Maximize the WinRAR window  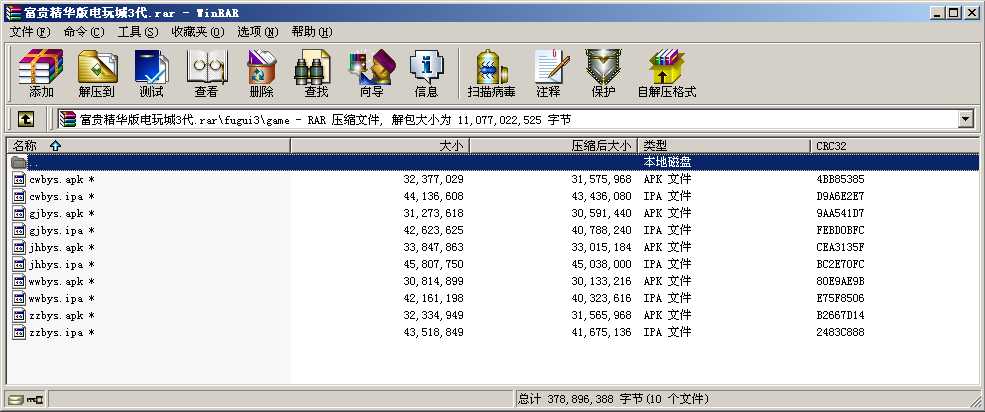coord(954,12)
